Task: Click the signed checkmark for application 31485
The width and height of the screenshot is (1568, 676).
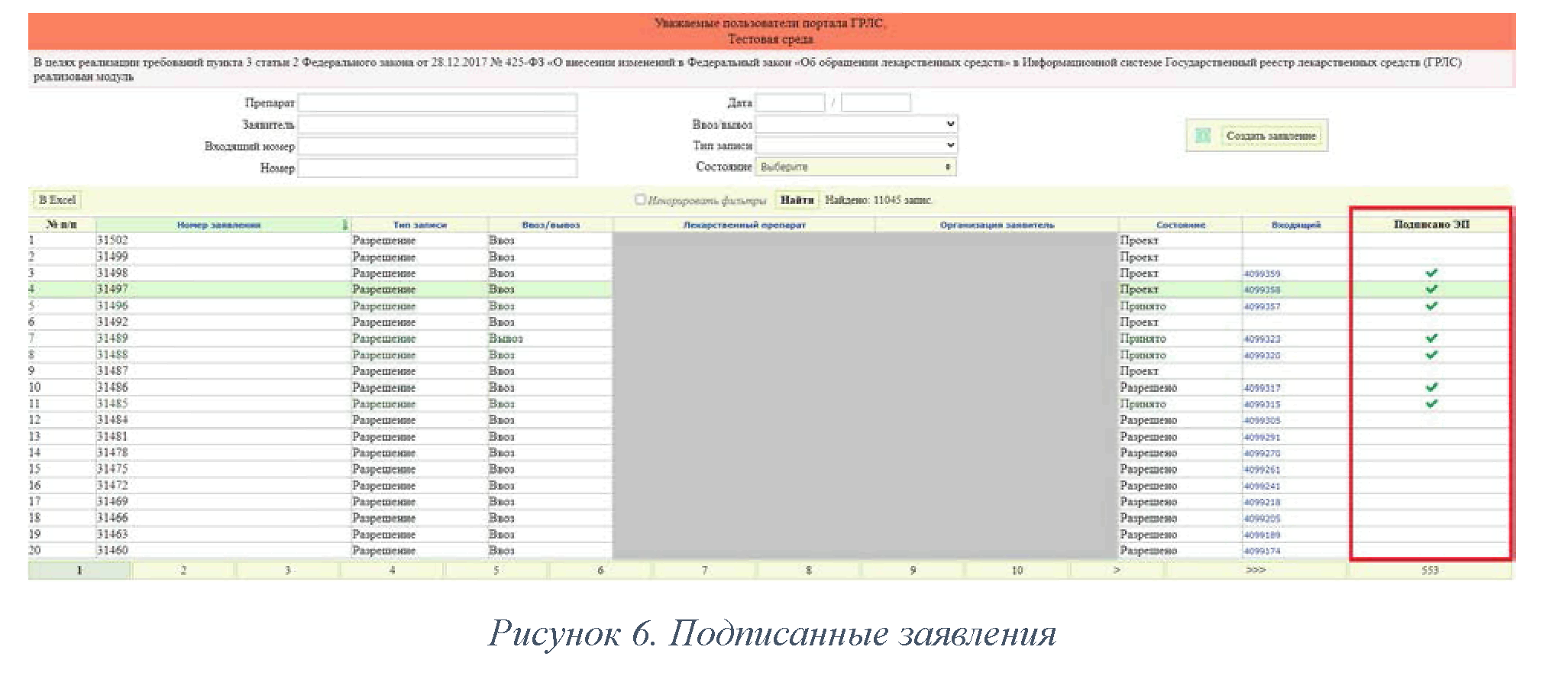Action: [x=1431, y=403]
